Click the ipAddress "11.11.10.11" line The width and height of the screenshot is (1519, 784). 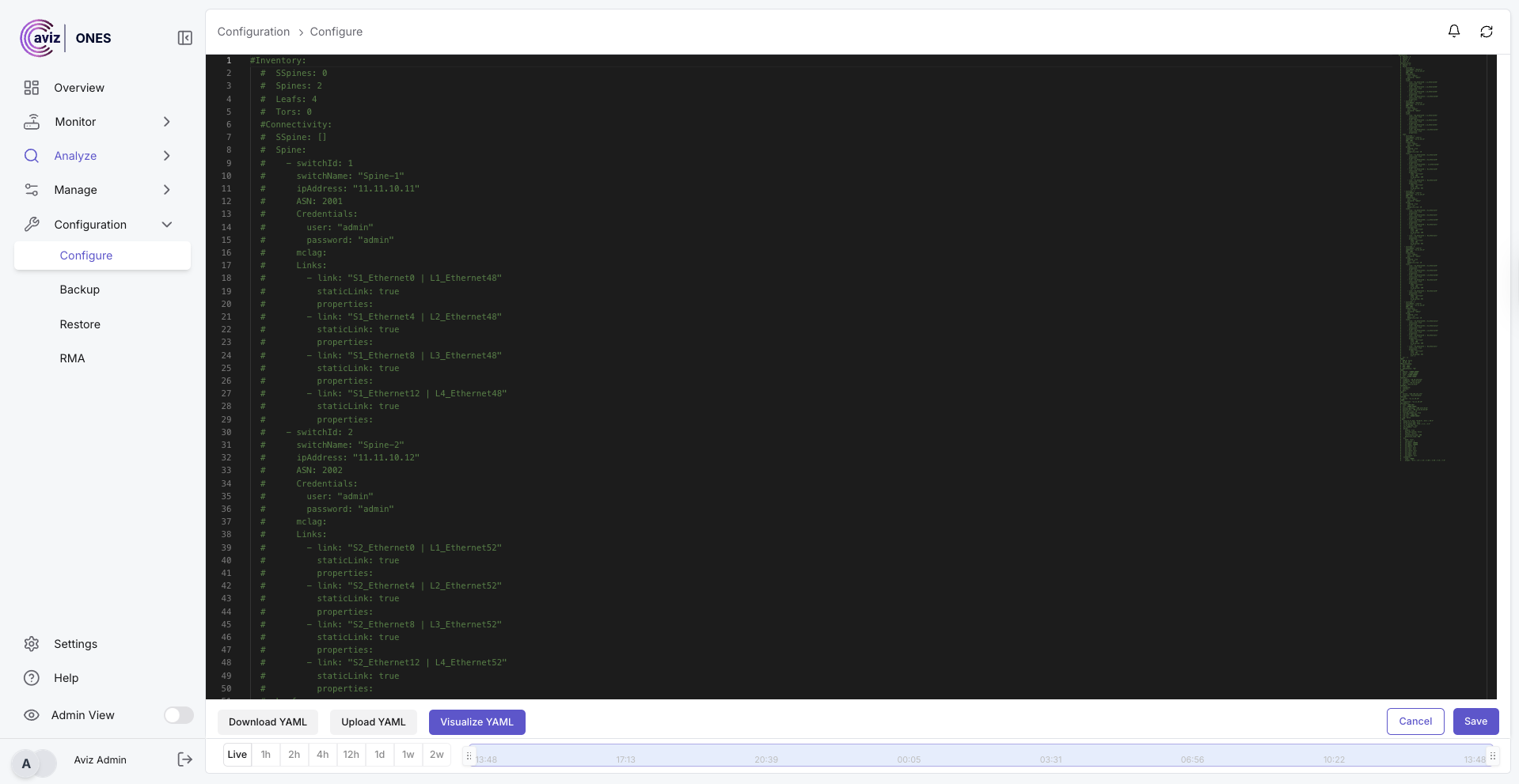(x=358, y=188)
